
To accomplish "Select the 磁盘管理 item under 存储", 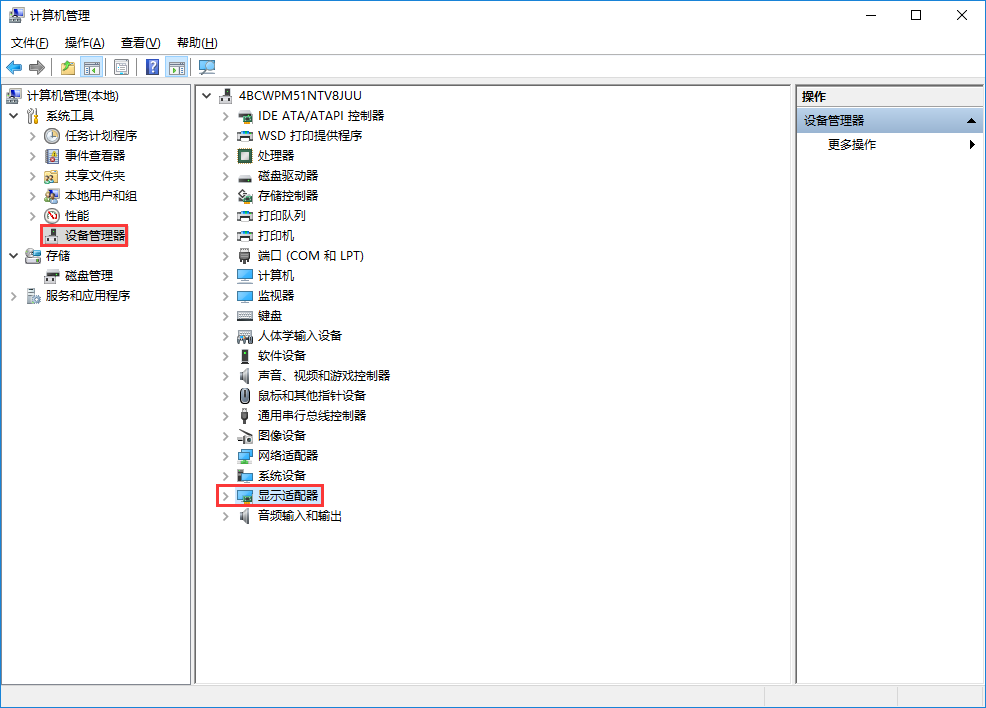I will pos(87,275).
